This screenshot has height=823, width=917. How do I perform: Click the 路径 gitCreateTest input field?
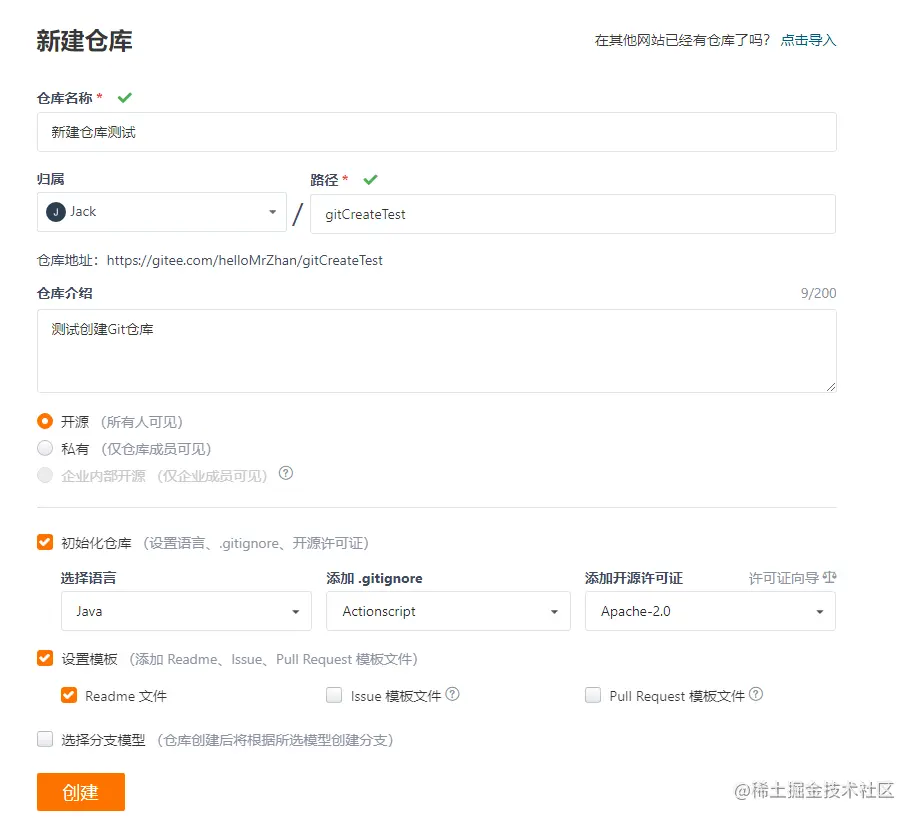coord(573,214)
